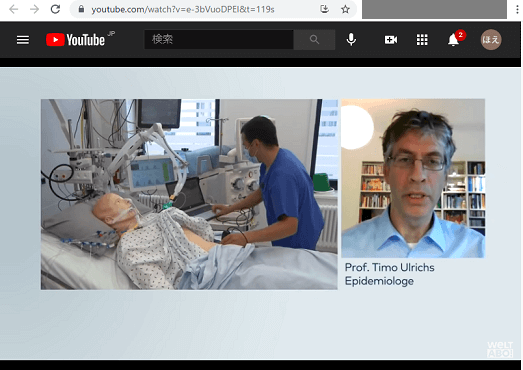Go back to the previous page

tap(13, 9)
